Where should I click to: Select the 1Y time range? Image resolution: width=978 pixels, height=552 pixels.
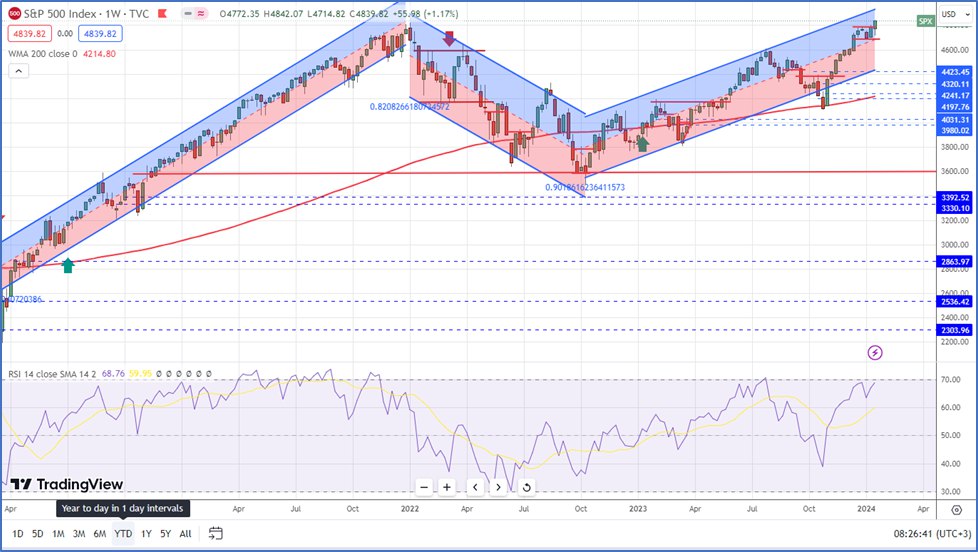click(146, 533)
